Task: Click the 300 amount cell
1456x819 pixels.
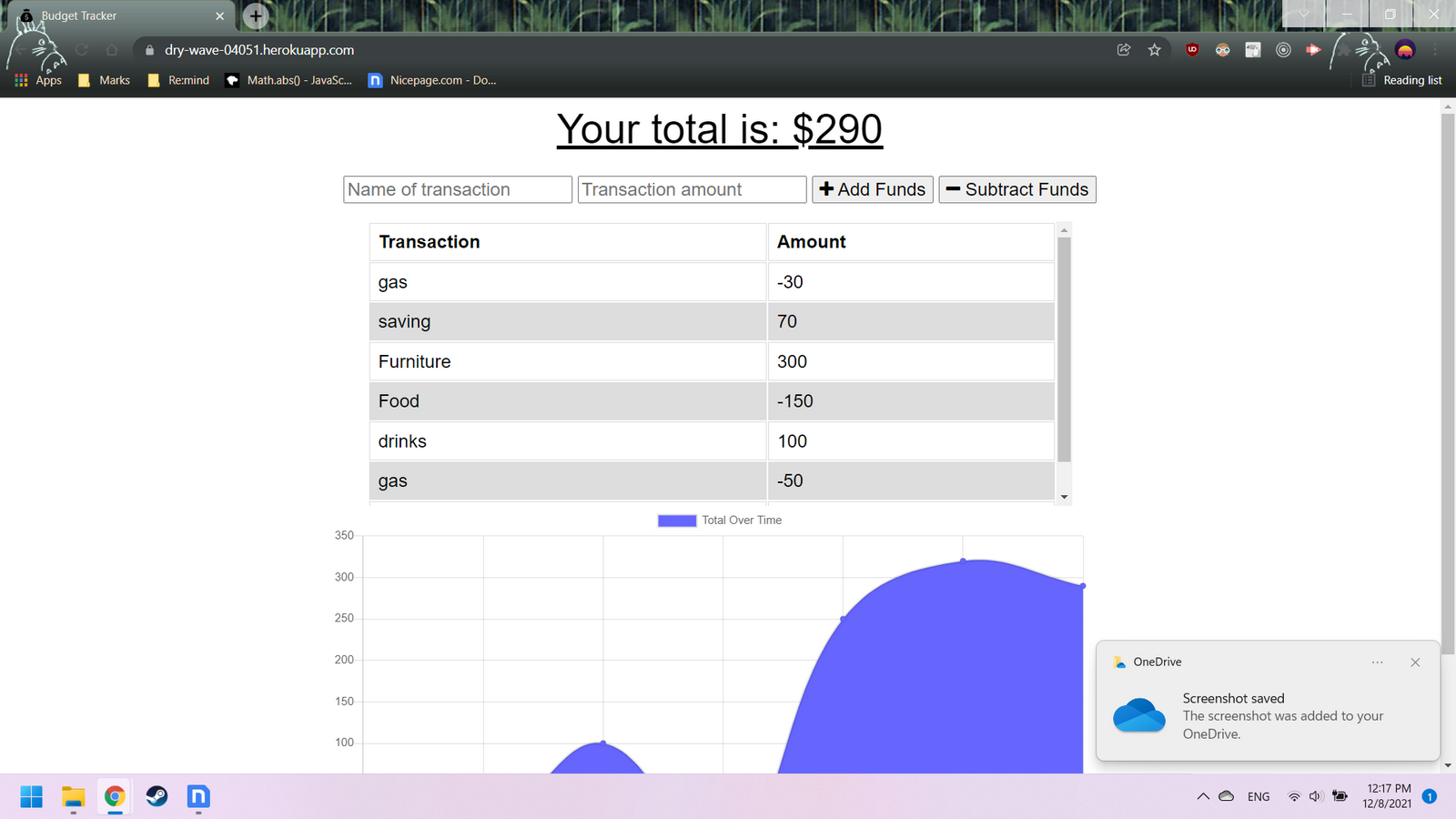Action: (911, 361)
